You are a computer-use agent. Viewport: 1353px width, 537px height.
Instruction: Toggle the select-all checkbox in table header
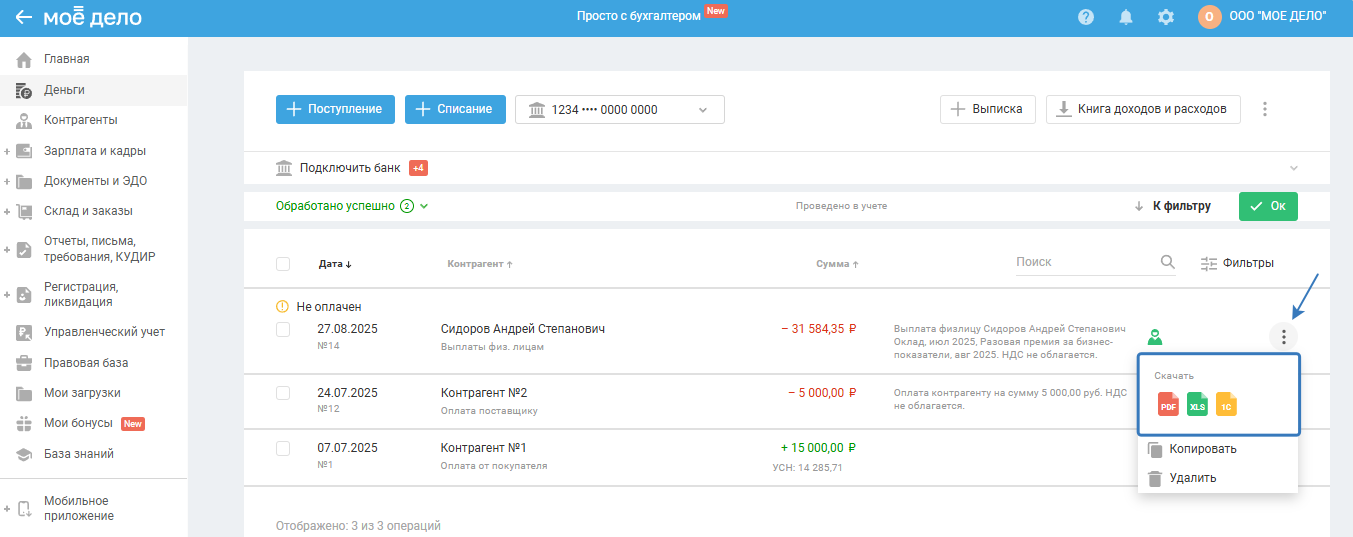click(283, 264)
